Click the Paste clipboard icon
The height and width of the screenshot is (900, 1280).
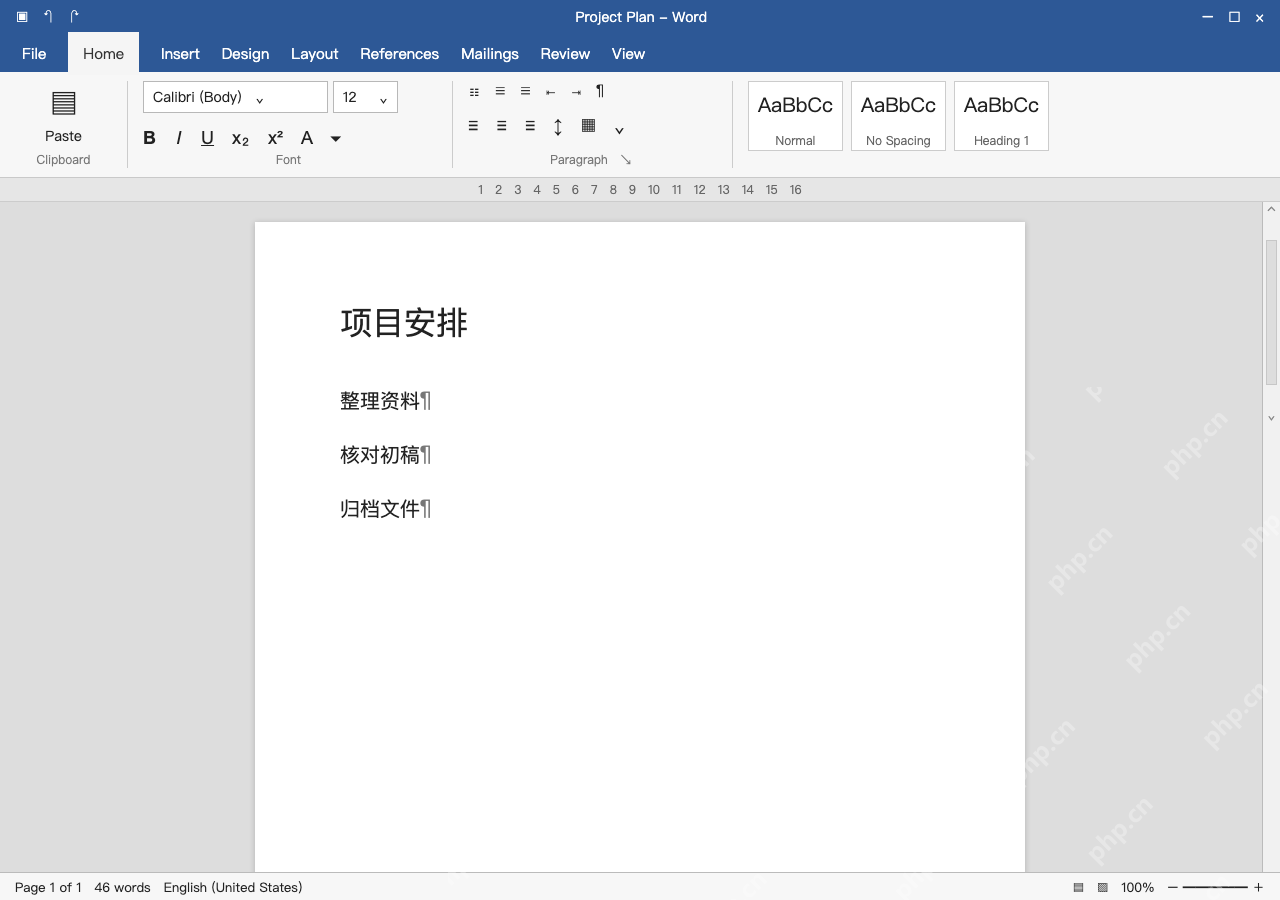coord(63,103)
